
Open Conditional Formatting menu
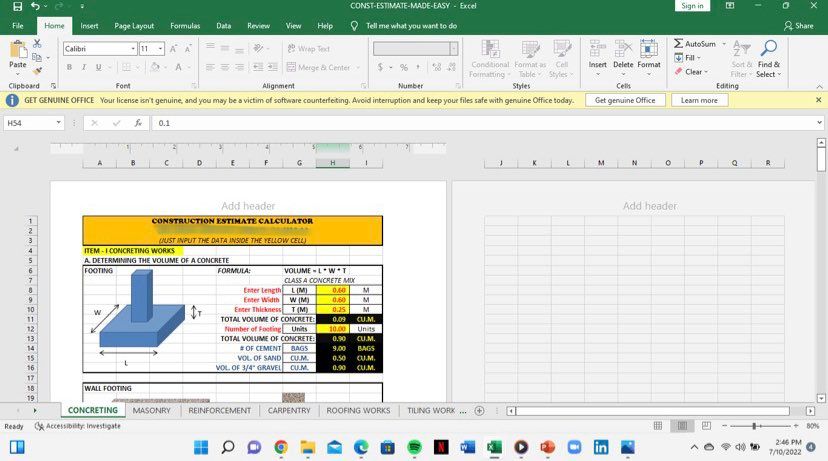(490, 59)
